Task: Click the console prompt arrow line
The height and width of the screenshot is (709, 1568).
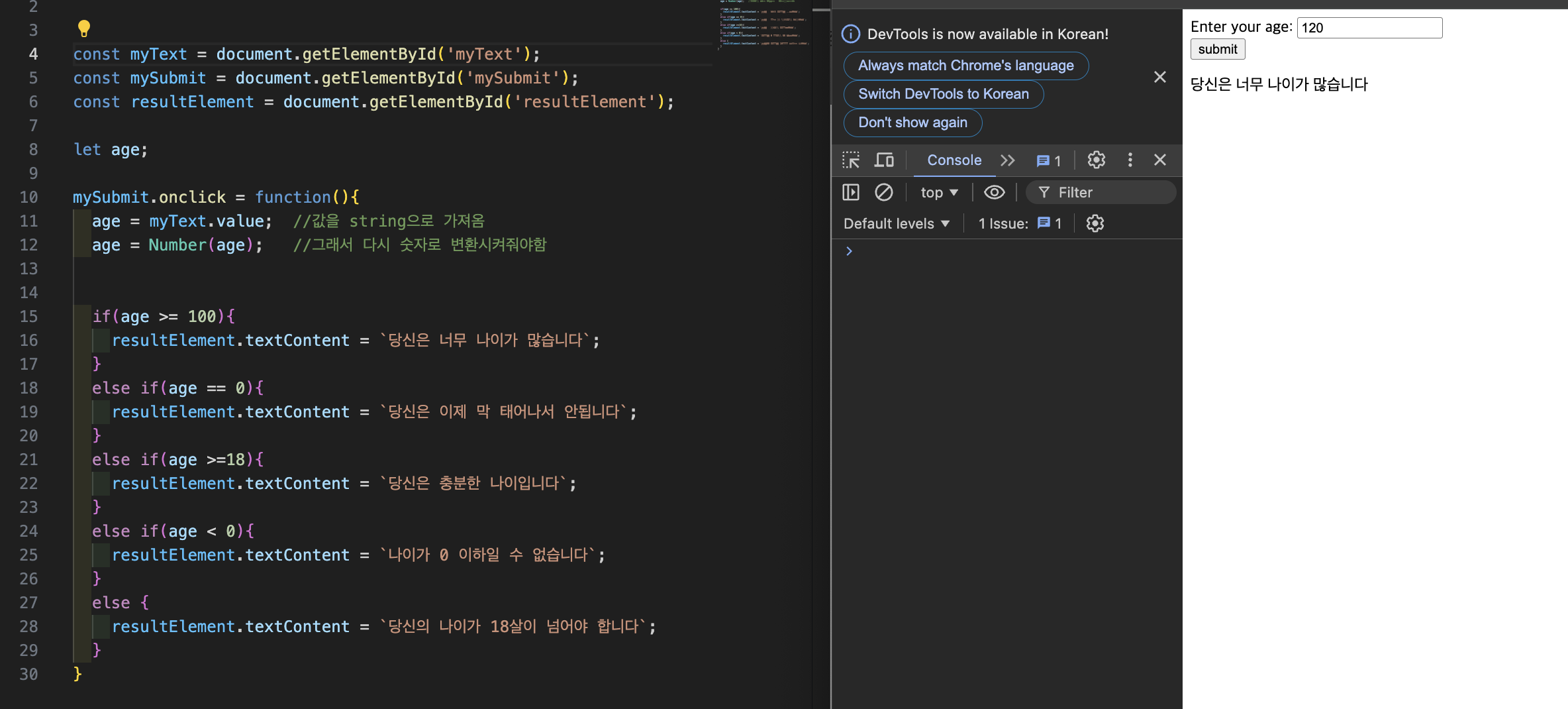Action: [1006, 251]
